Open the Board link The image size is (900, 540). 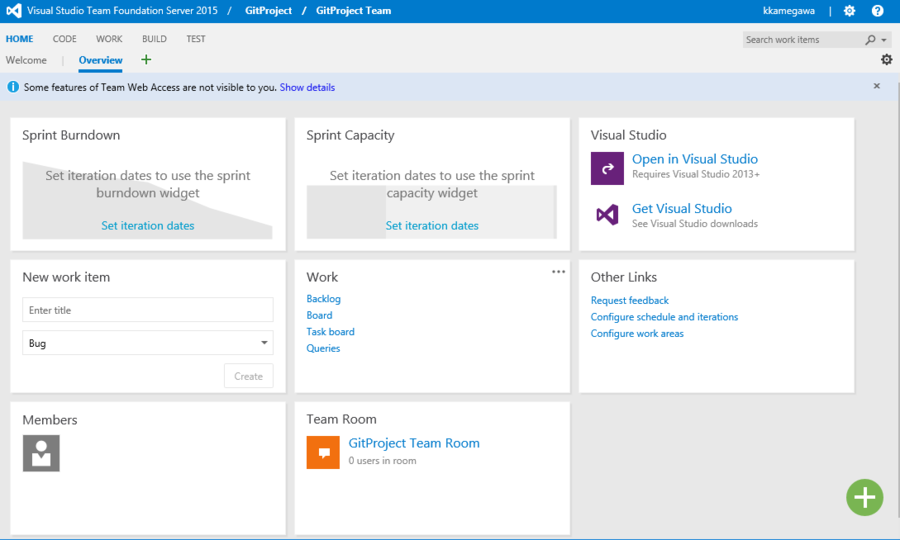click(x=319, y=316)
